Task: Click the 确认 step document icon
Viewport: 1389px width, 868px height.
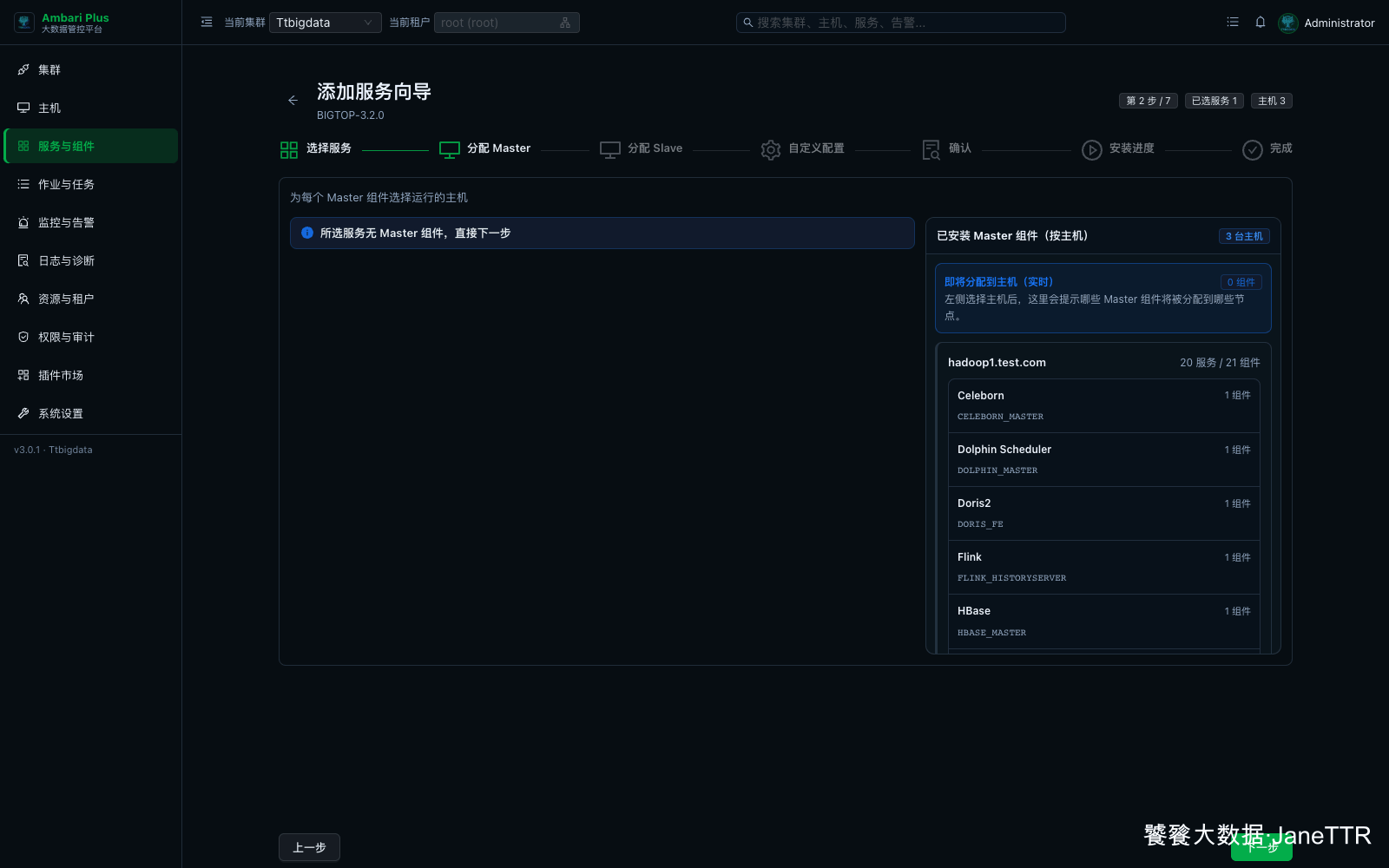Action: 931,150
